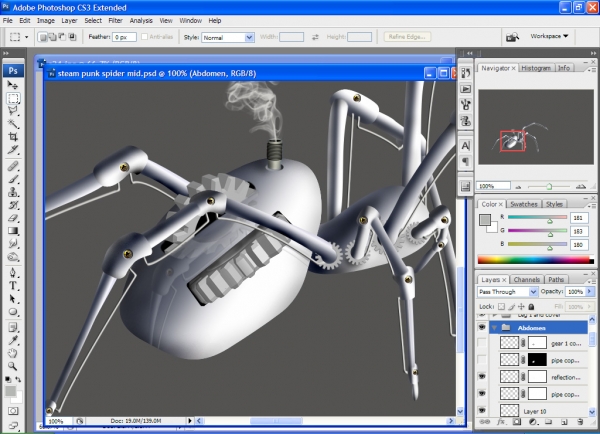
Task: Open the Analysis menu
Action: pos(141,21)
